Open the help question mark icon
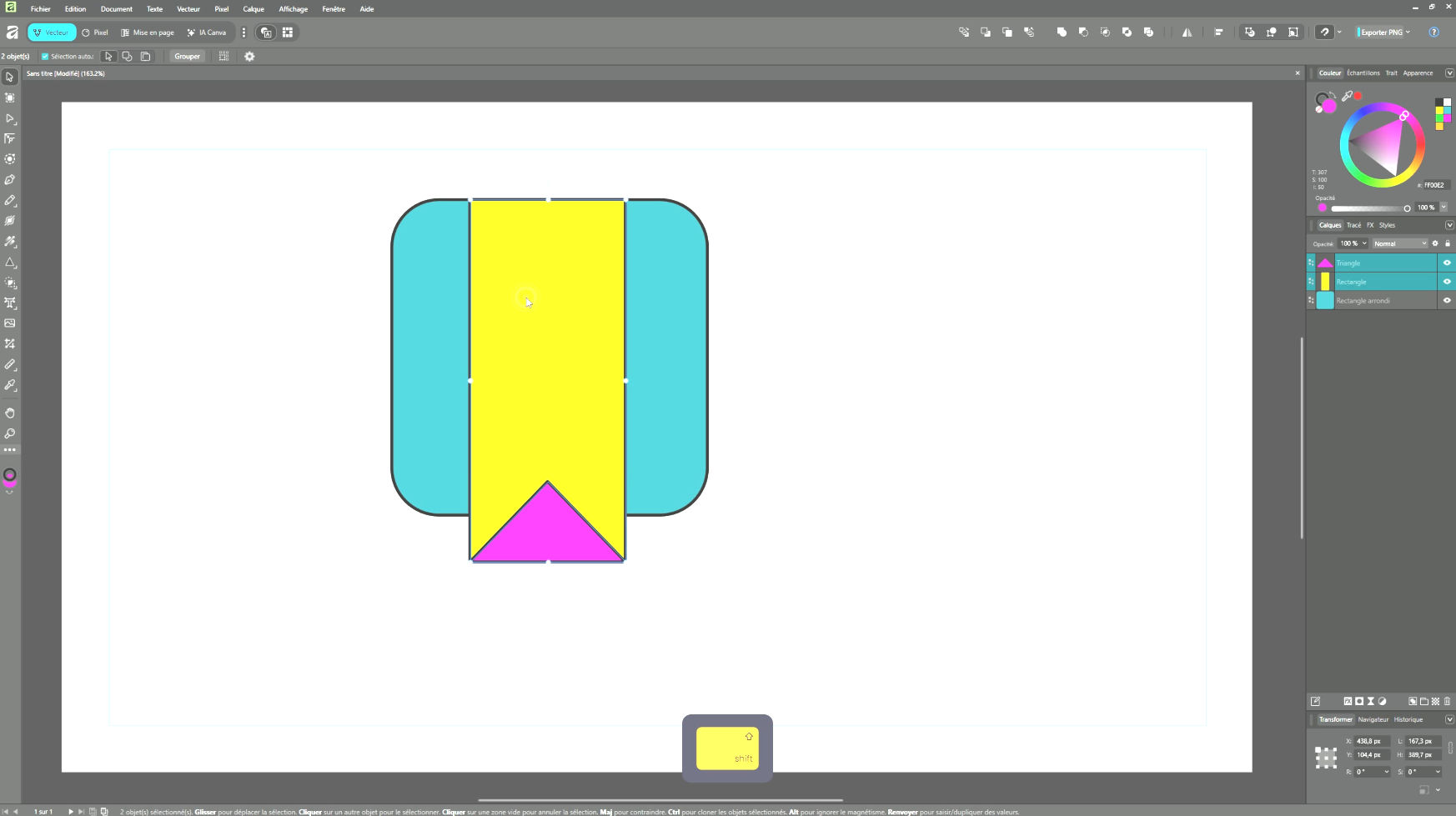 [1433, 33]
